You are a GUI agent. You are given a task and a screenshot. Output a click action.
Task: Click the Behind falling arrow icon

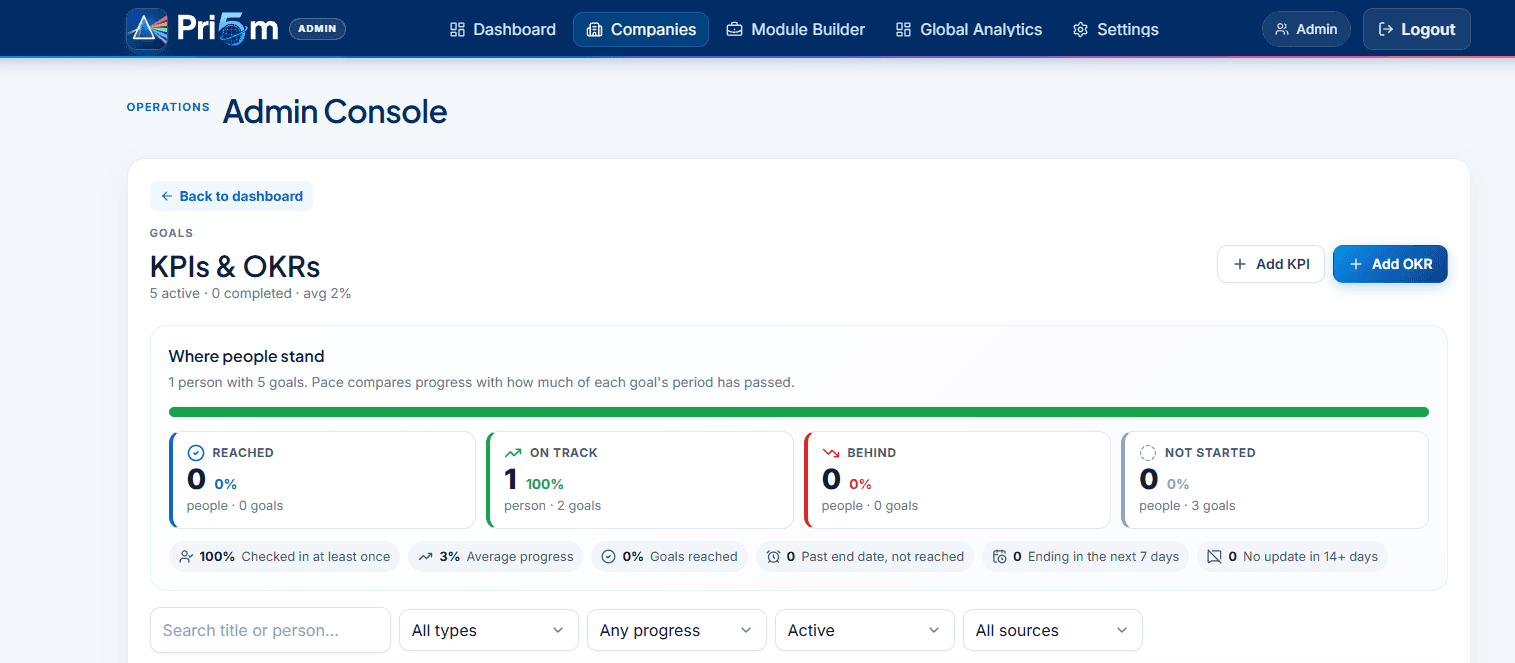[x=831, y=453]
